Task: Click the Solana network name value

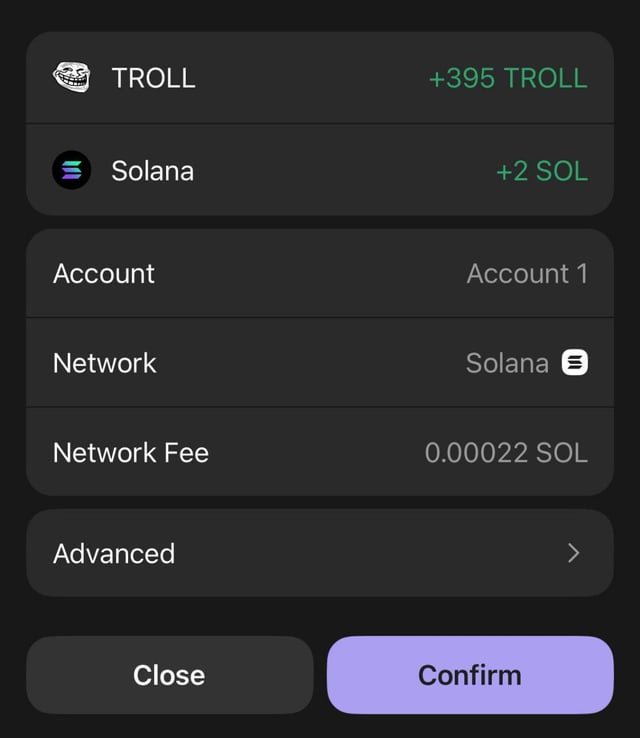Action: tap(507, 362)
